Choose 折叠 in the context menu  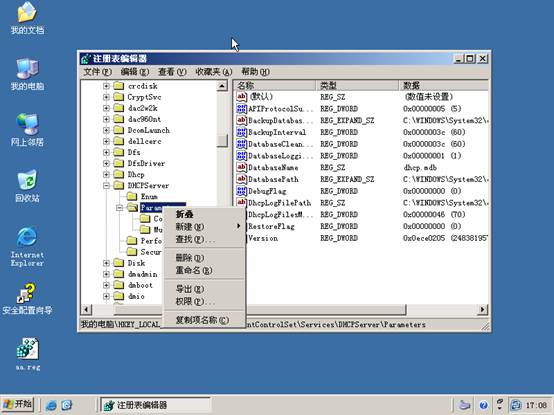tap(204, 214)
